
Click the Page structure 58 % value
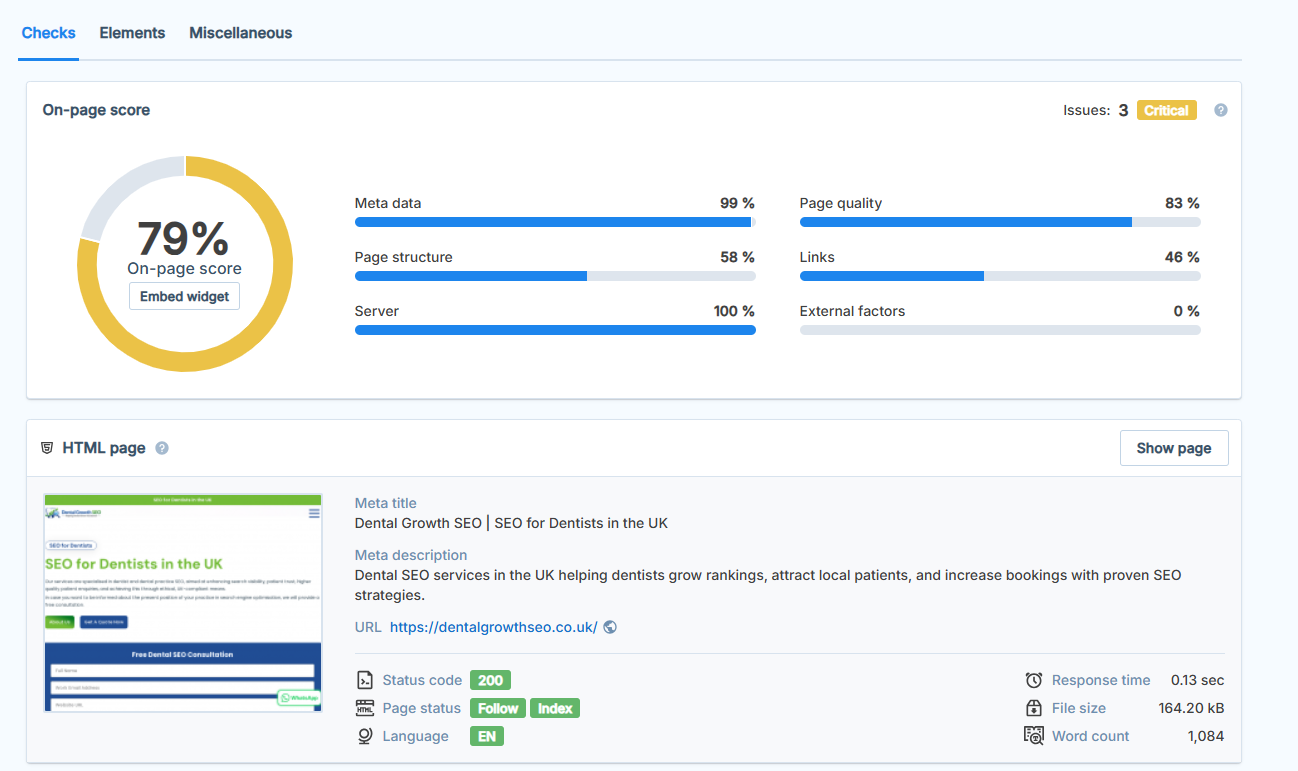tap(737, 257)
